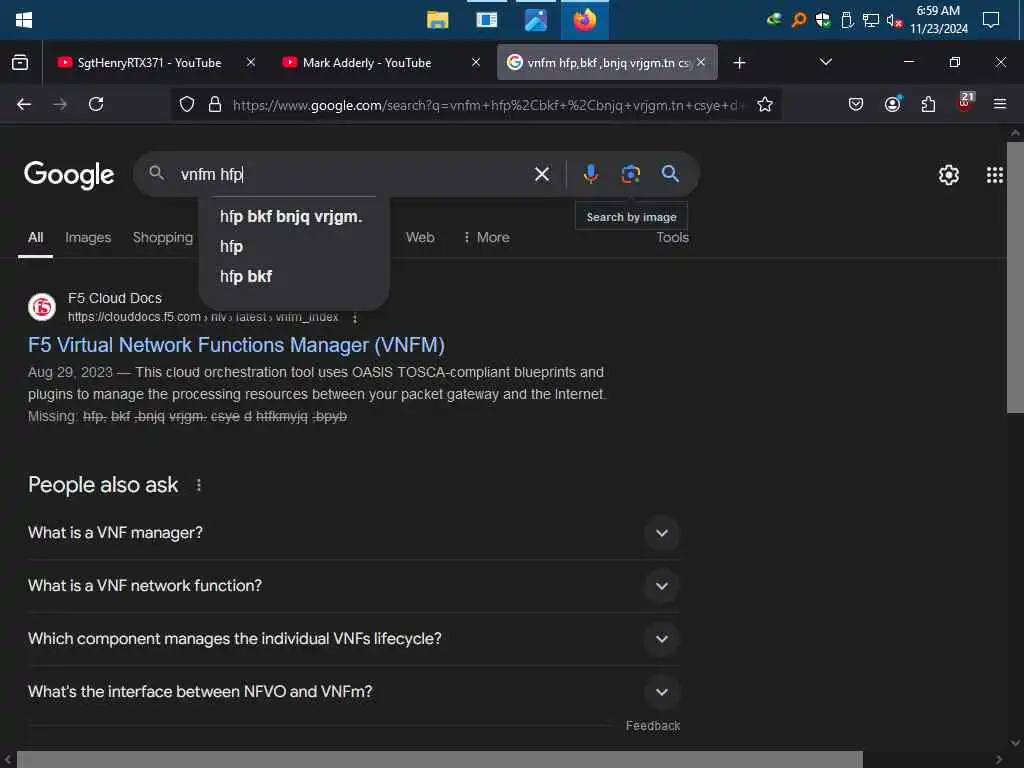Click Search by image camera icon
Image resolution: width=1024 pixels, height=768 pixels.
click(630, 174)
